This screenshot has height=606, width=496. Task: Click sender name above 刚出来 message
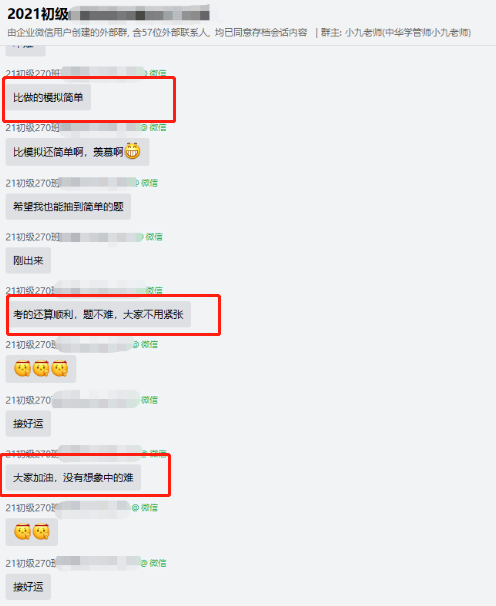coord(74,237)
